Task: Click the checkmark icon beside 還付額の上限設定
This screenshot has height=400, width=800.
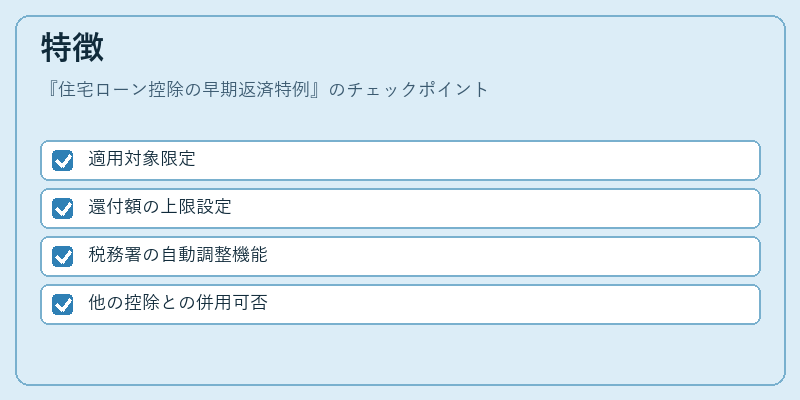Action: click(63, 209)
